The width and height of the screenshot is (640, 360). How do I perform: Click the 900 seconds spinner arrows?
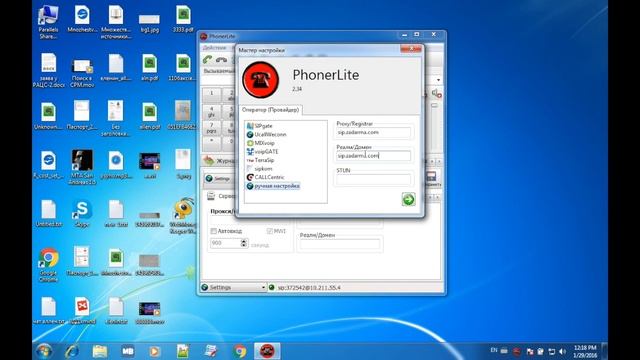244,243
